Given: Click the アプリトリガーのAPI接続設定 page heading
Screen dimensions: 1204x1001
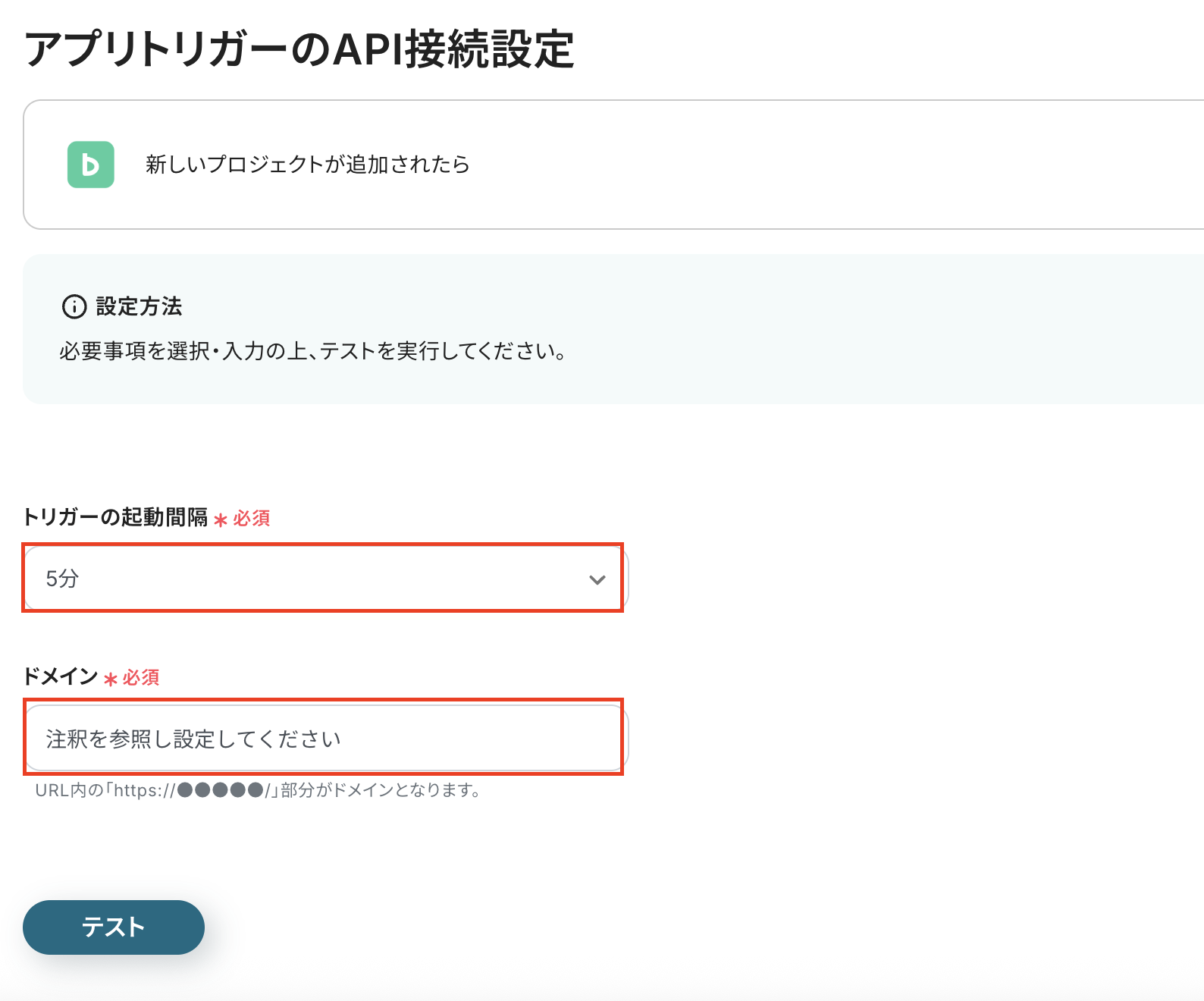Looking at the screenshot, I should point(299,49).
